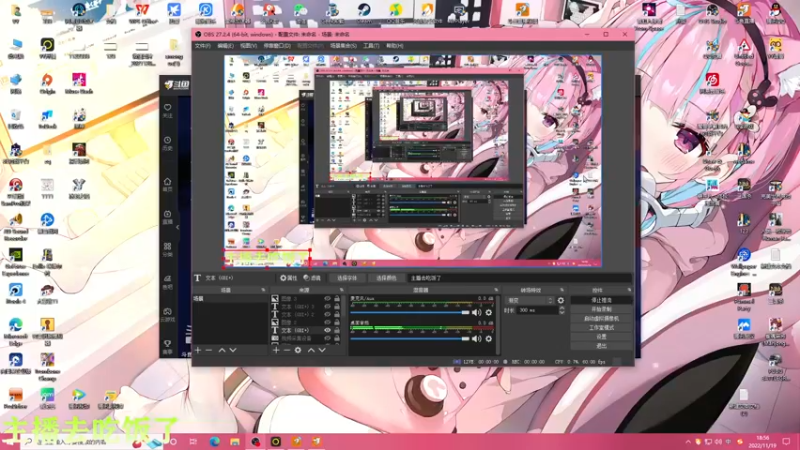Open source properties gear under sources list

point(298,350)
